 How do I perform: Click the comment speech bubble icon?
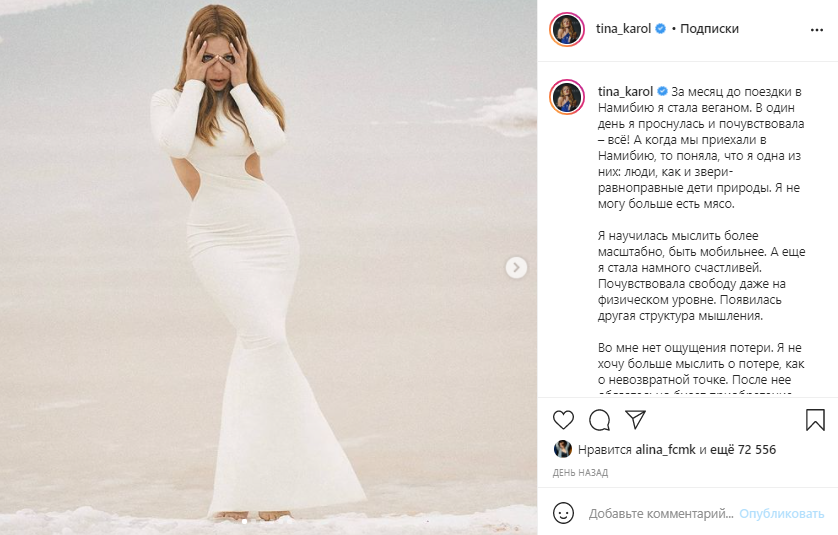[599, 419]
